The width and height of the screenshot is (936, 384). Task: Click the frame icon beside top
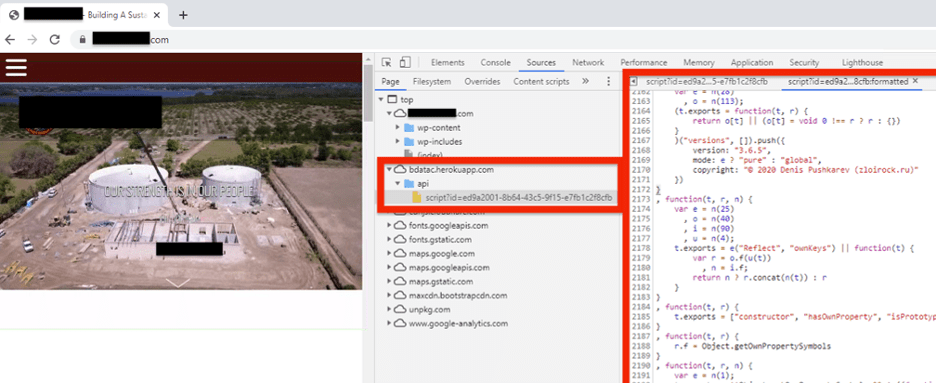(x=392, y=100)
